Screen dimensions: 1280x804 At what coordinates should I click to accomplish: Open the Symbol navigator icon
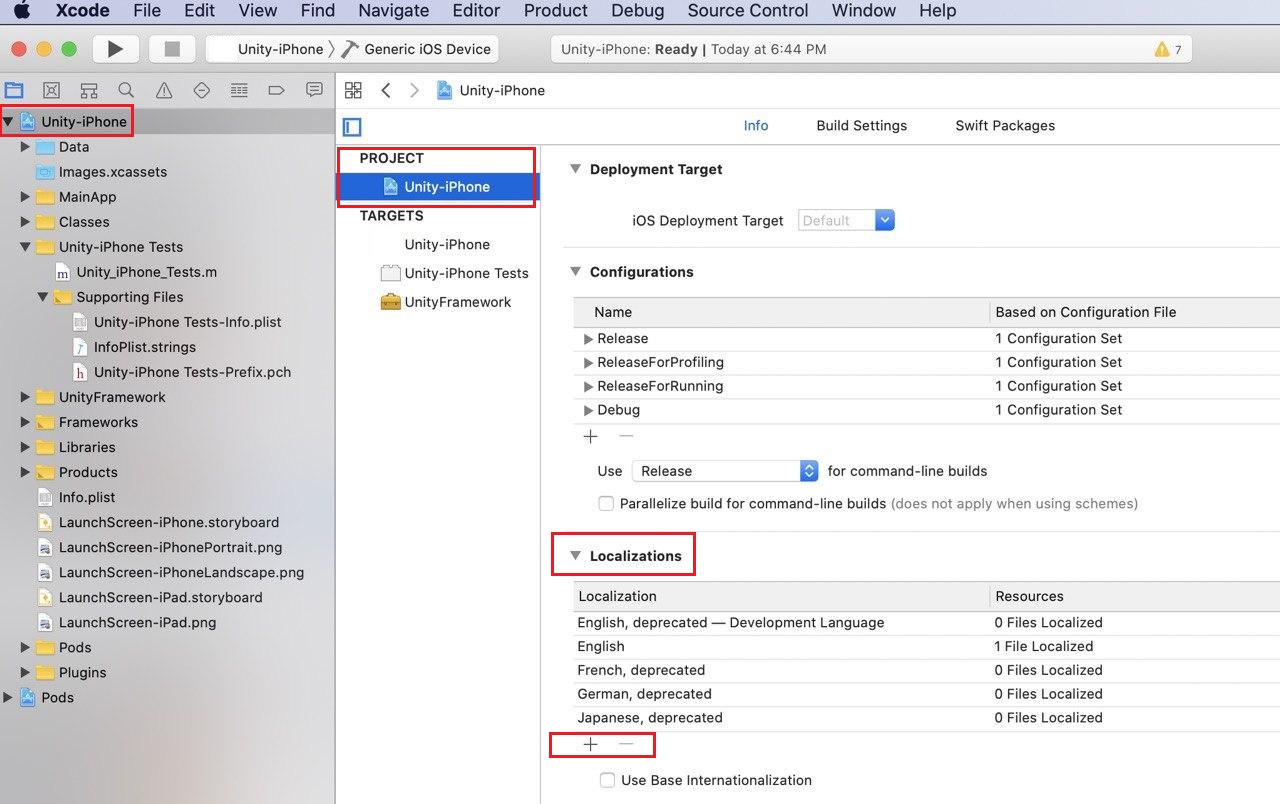tap(89, 90)
